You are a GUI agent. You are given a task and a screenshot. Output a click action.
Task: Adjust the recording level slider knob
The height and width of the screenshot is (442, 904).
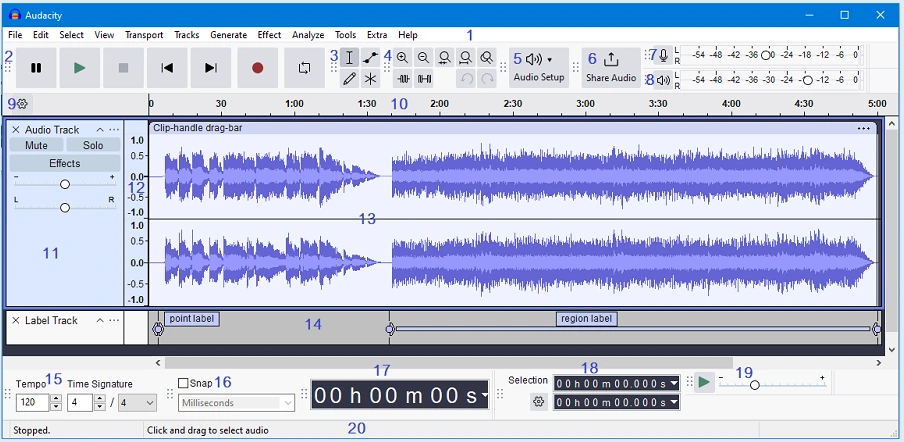click(766, 55)
